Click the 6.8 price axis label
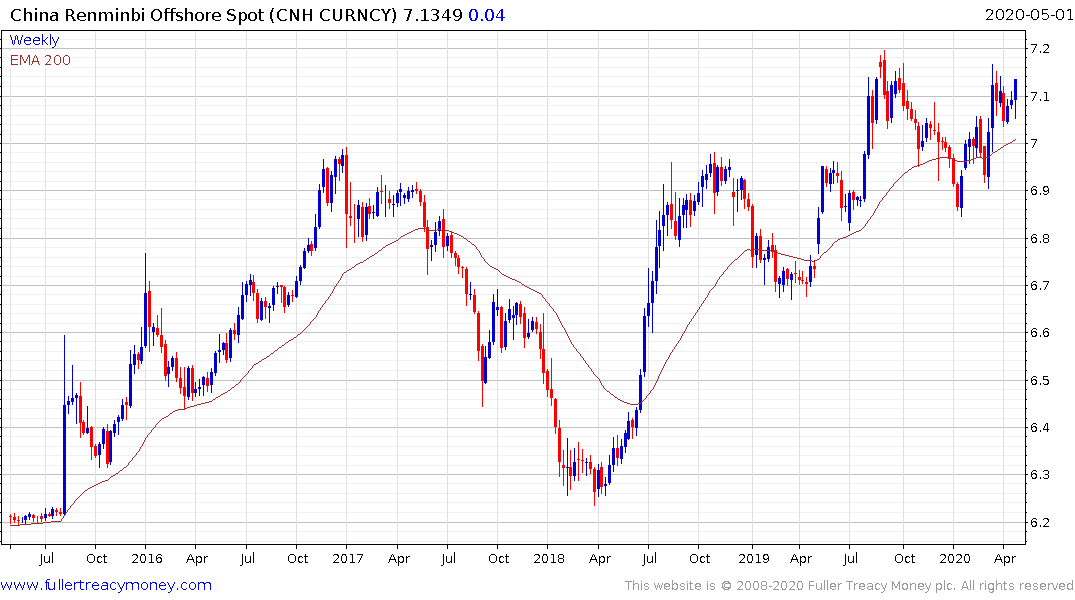 (1039, 239)
